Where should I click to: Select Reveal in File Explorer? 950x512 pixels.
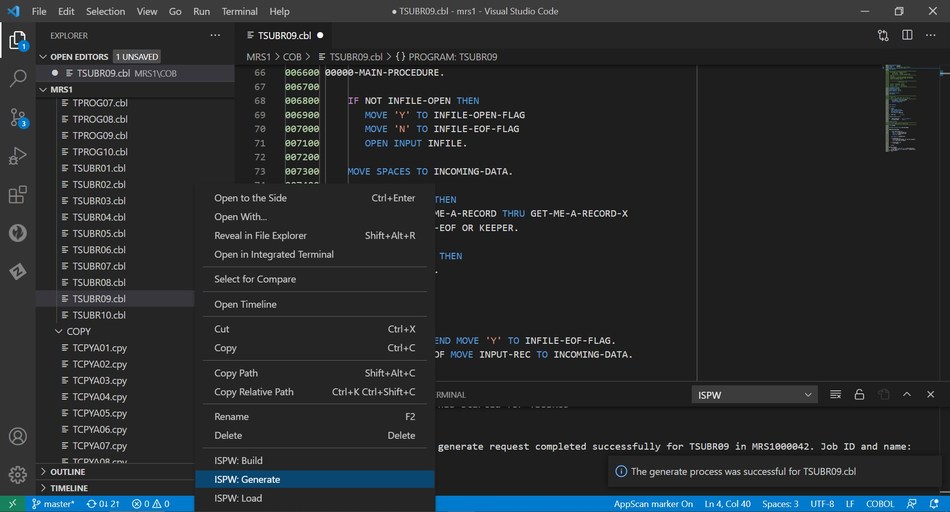[x=315, y=236]
